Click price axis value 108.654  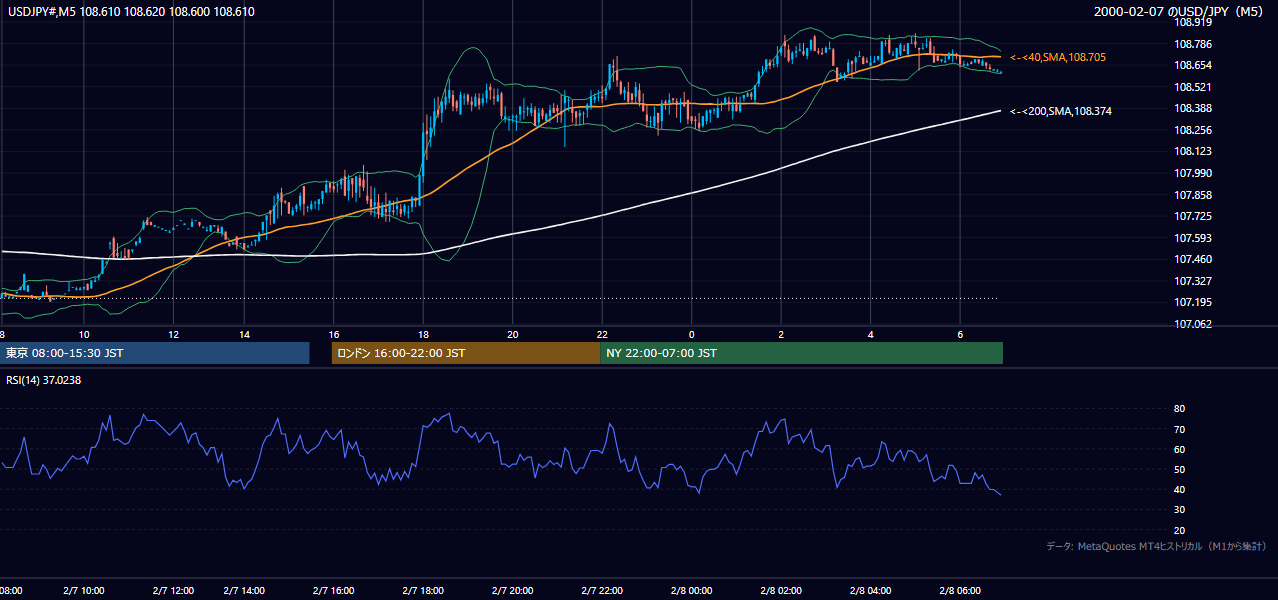[x=1192, y=65]
